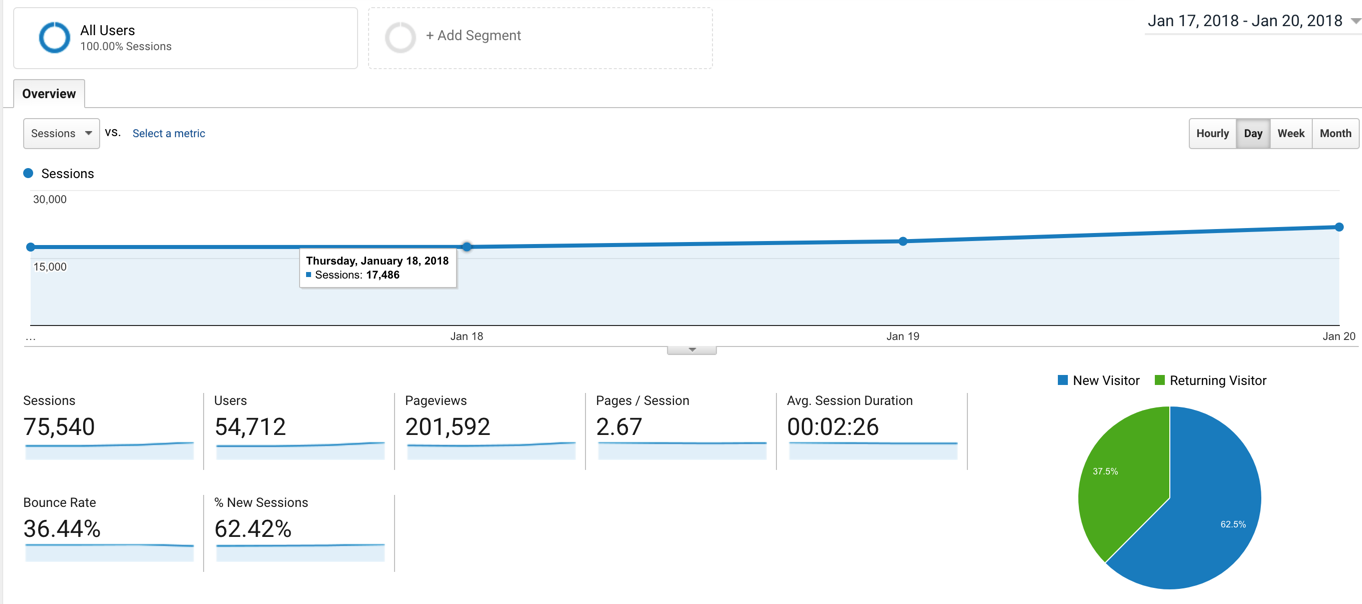Click the Jan 20 data point
The height and width of the screenshot is (604, 1362).
1339,227
